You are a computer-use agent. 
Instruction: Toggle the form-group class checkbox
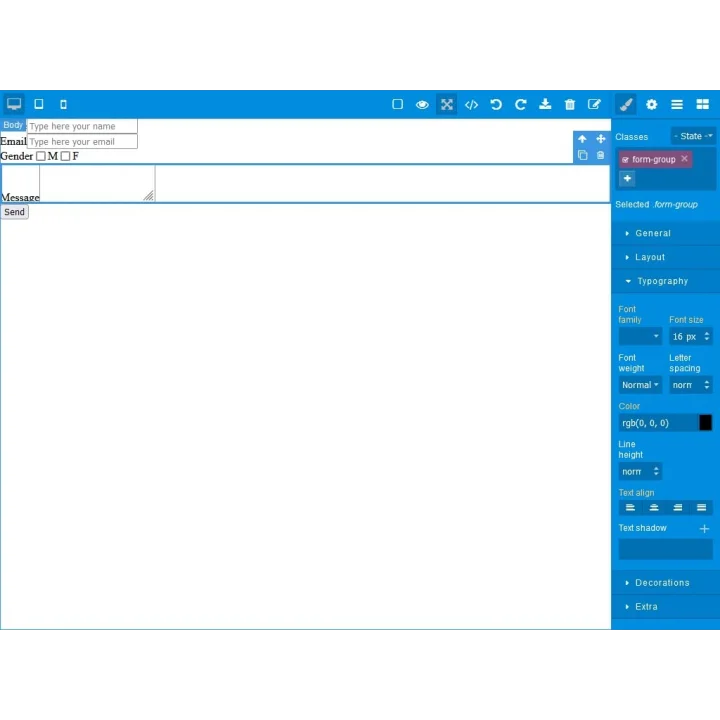click(625, 160)
